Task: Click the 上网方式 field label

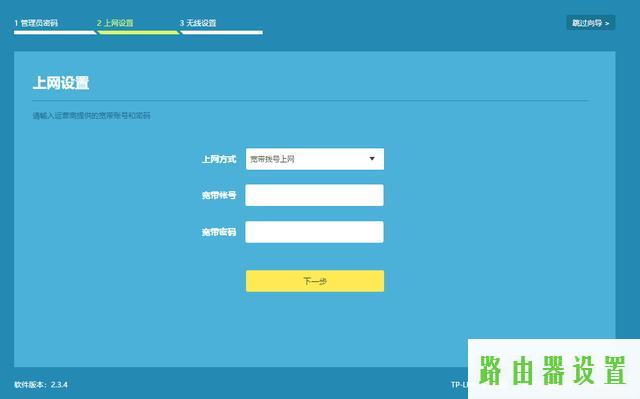Action: pos(219,159)
